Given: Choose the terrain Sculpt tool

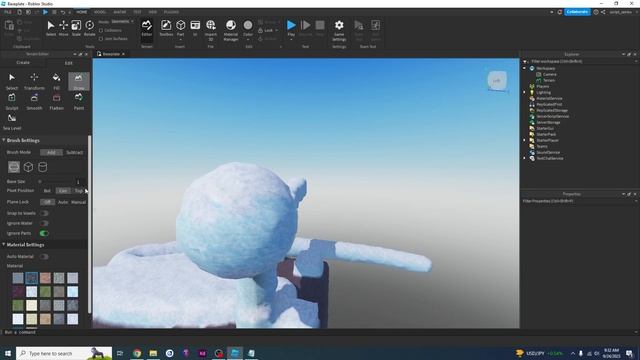Looking at the screenshot, I should (x=12, y=102).
